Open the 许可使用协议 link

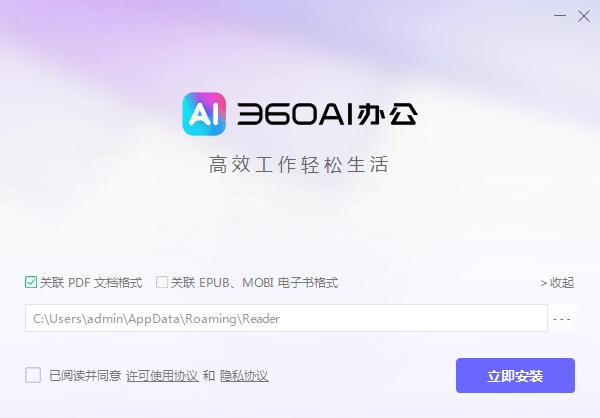[162, 376]
